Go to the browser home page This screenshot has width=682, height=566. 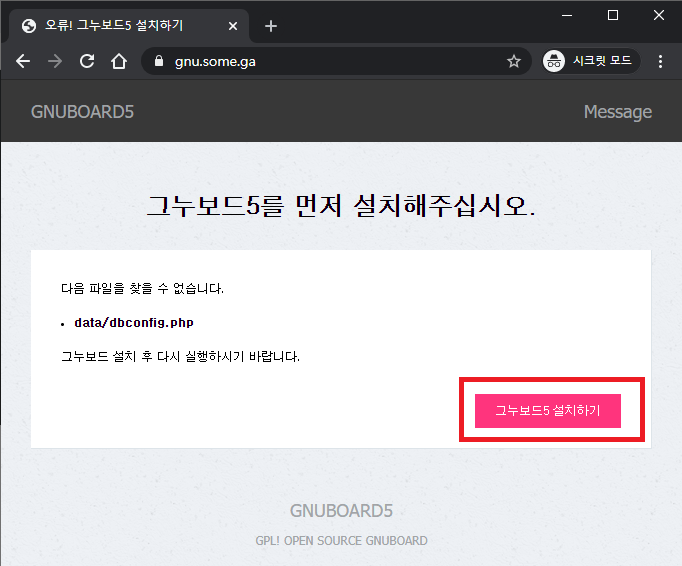118,61
